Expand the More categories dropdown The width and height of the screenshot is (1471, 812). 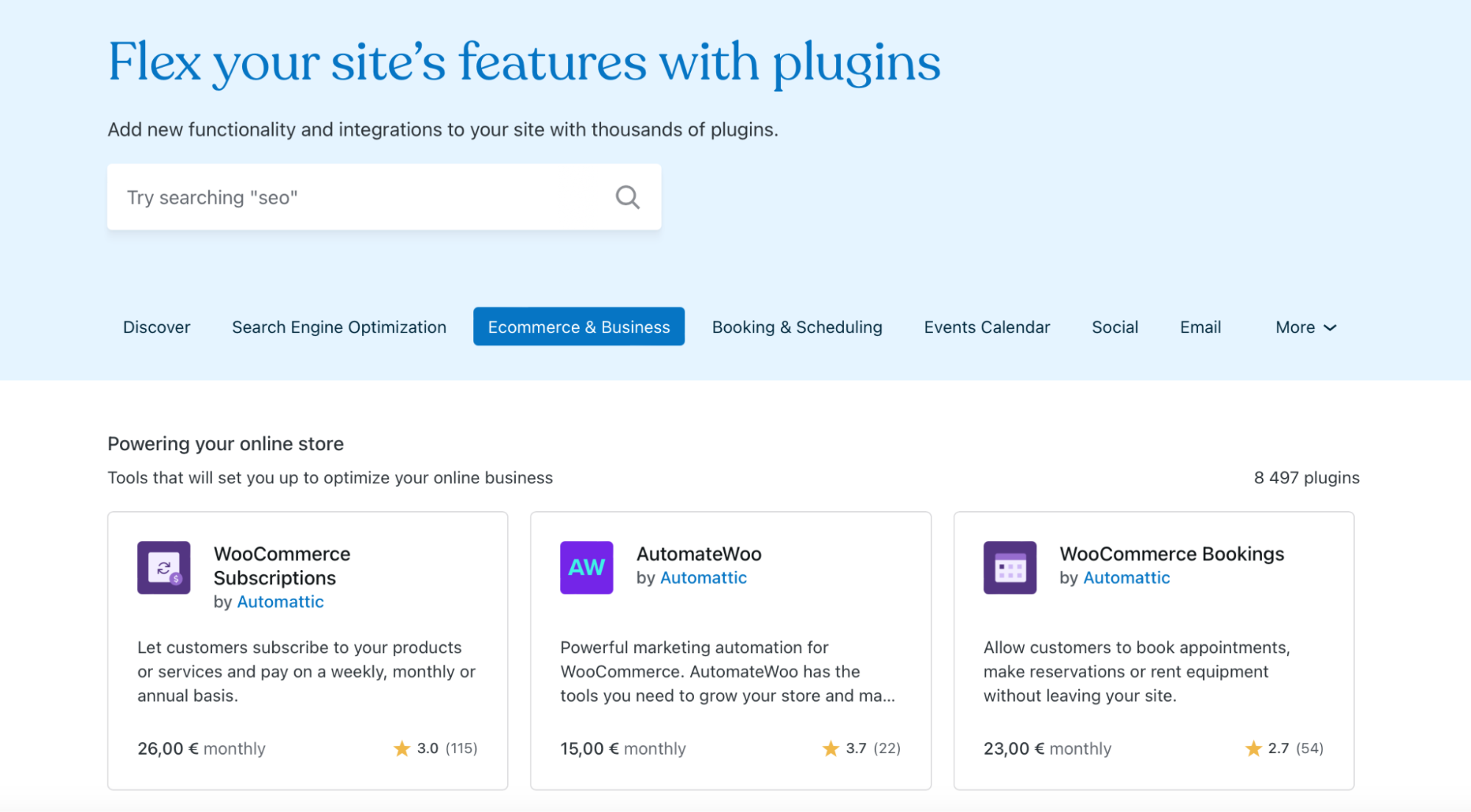pos(1306,327)
